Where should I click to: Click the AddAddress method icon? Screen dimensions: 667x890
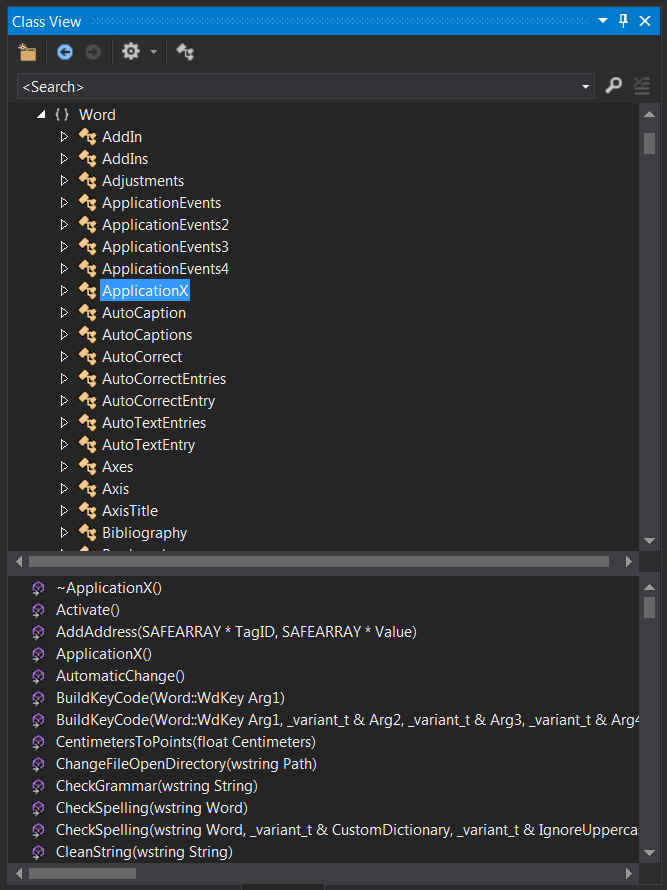click(38, 632)
